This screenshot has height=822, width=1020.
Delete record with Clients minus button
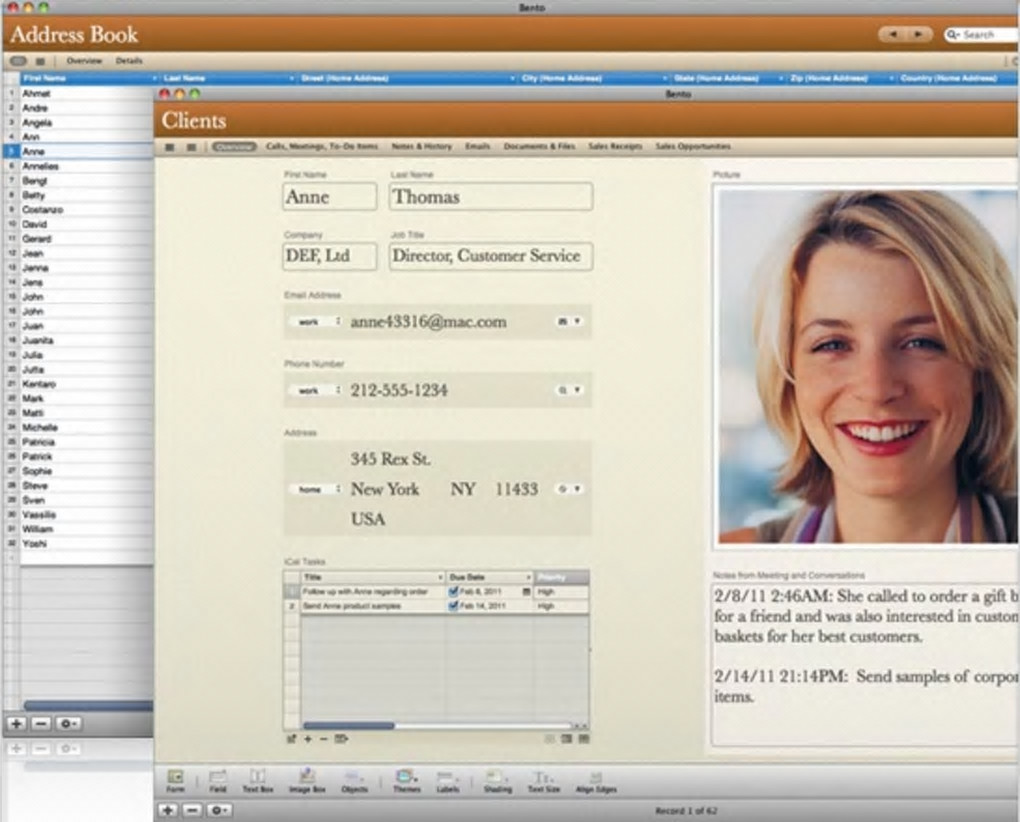click(192, 810)
